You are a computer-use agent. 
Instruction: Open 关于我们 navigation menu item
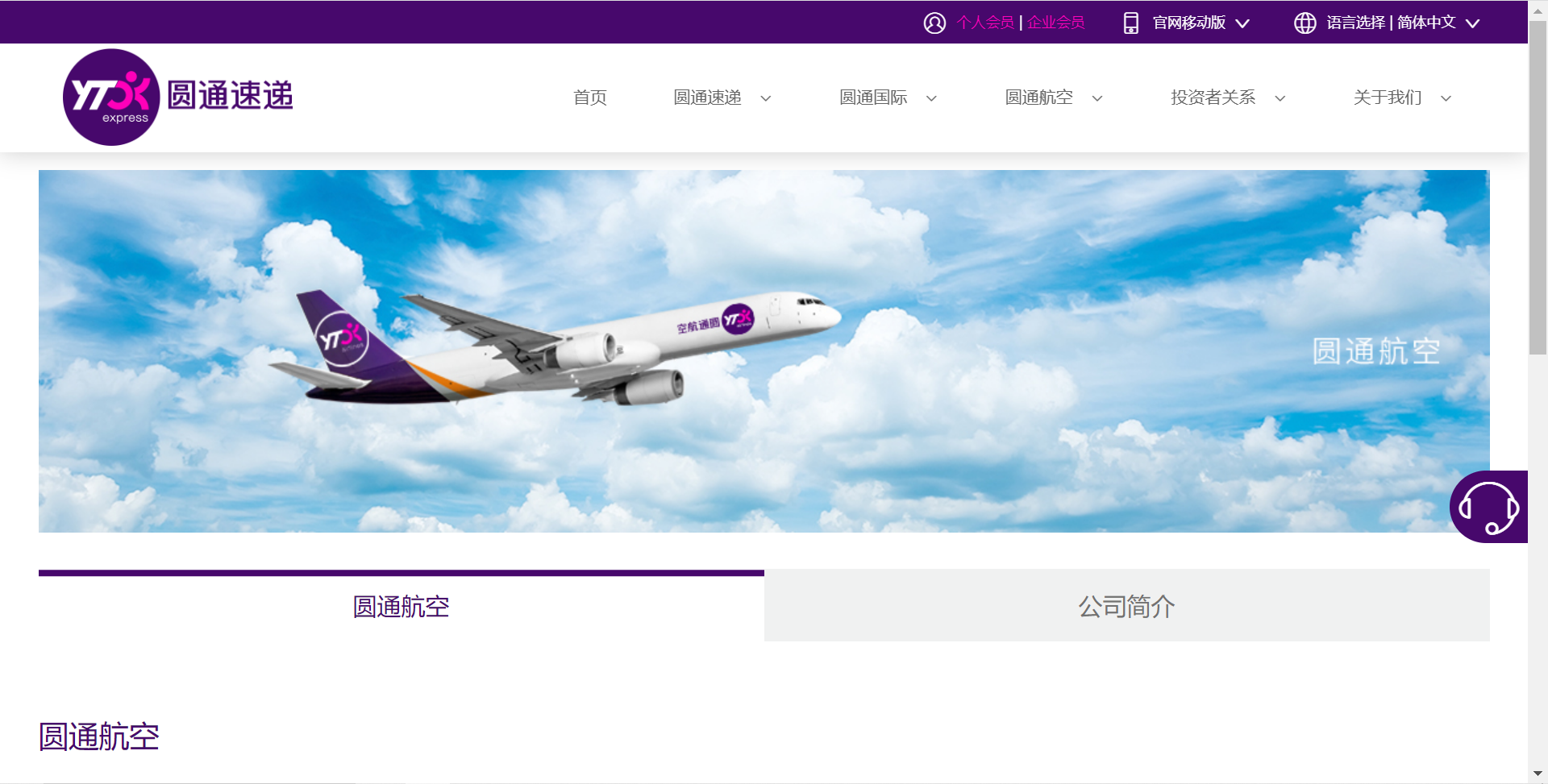1388,97
